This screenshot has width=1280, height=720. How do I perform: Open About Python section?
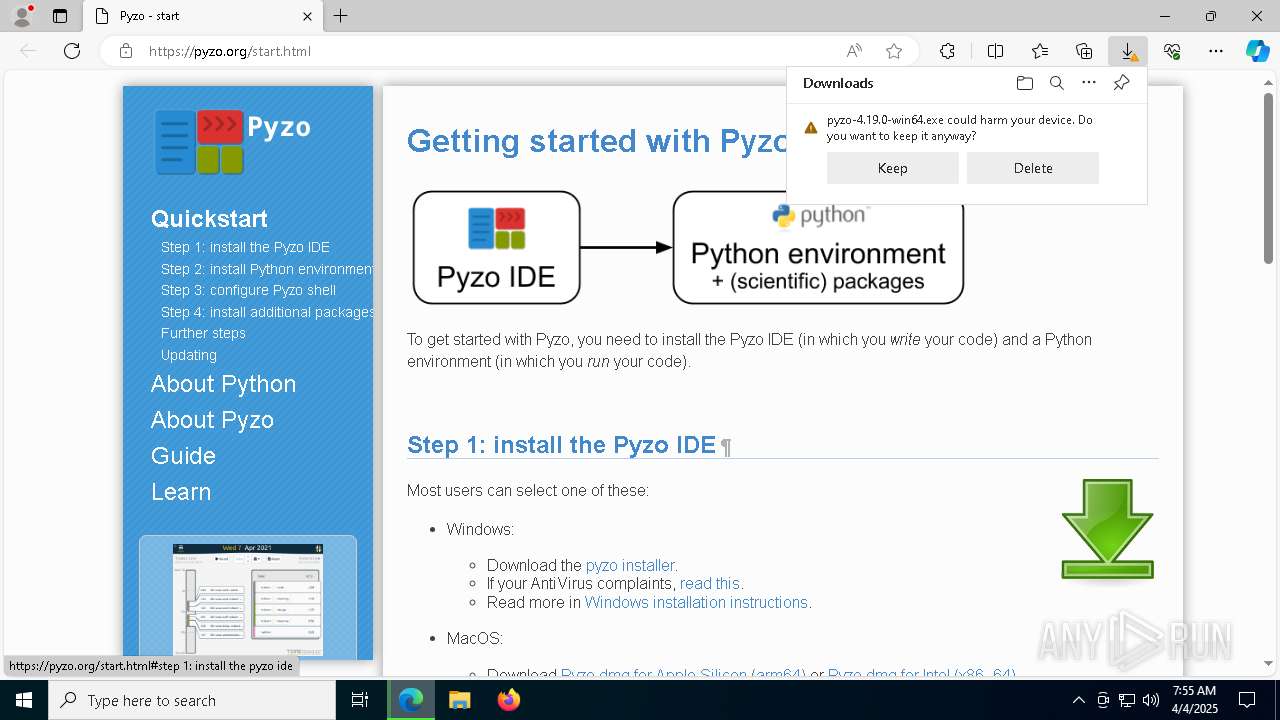tap(223, 384)
